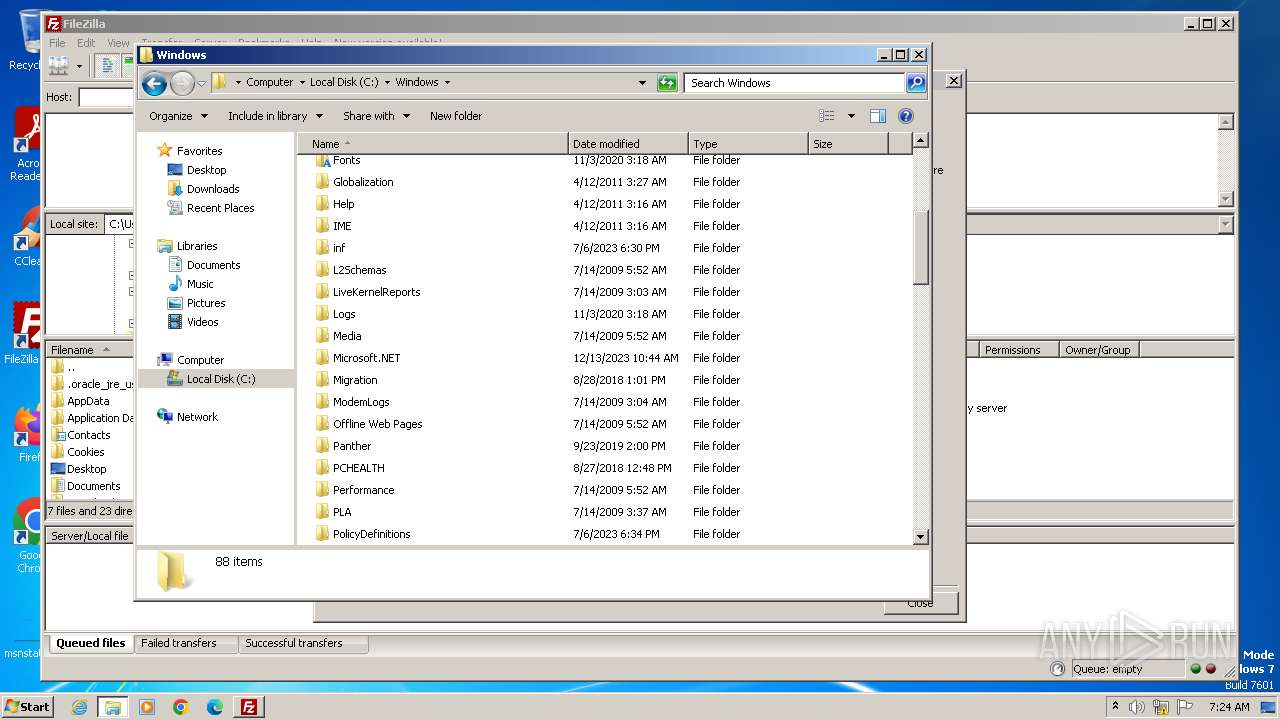
Task: Sort by Date modified column header
Action: (x=628, y=144)
